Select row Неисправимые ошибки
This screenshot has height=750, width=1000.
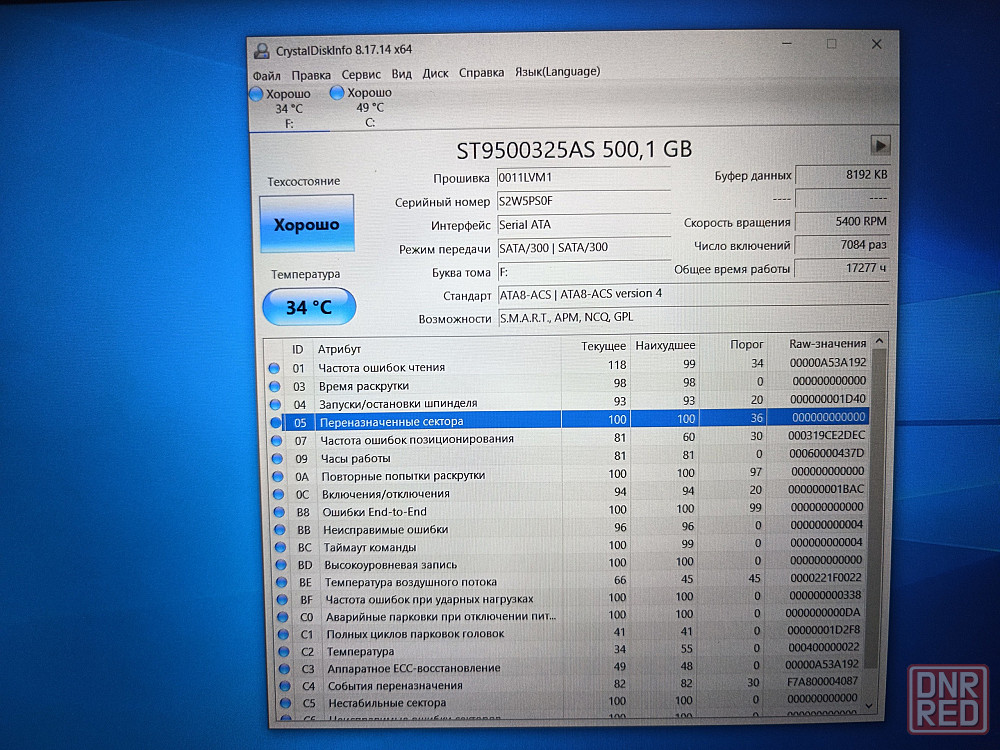(x=570, y=527)
